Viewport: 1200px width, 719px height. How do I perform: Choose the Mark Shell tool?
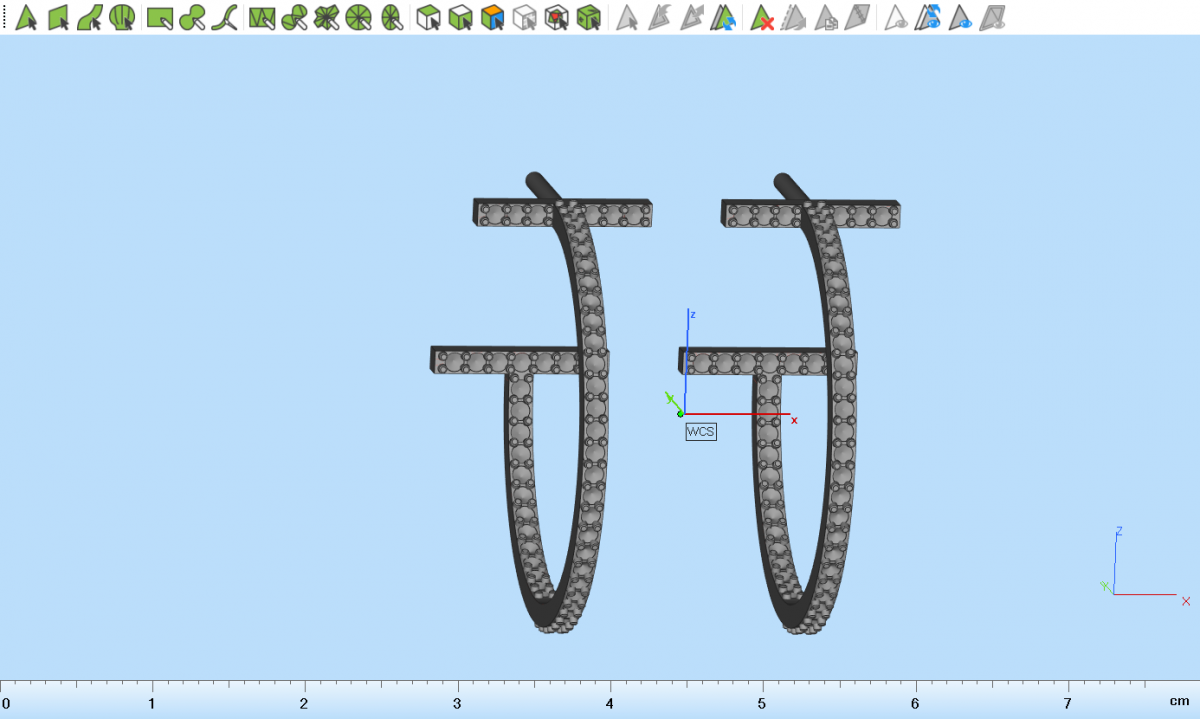click(122, 17)
